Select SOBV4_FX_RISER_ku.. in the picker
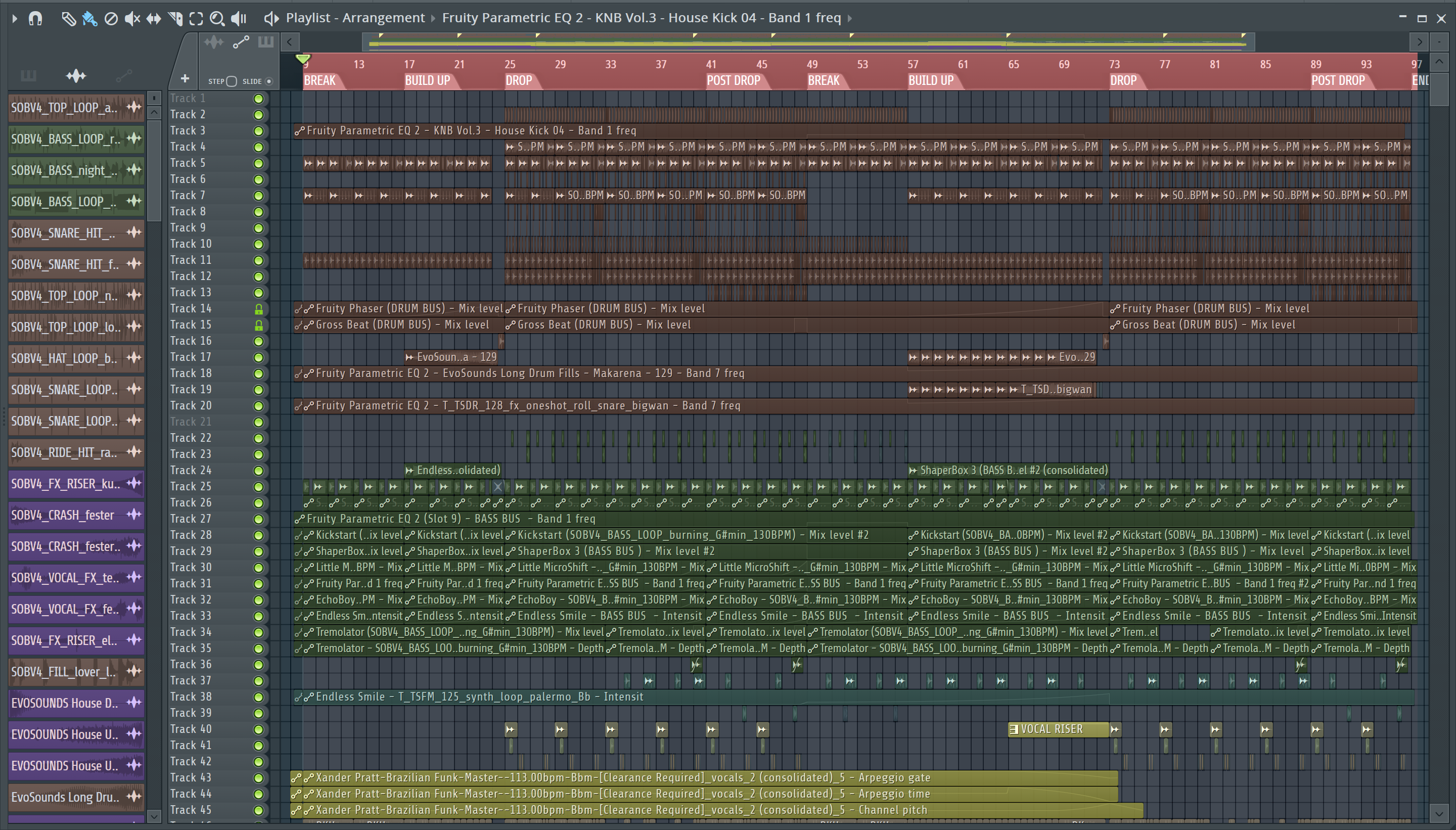This screenshot has height=830, width=1456. [76, 483]
